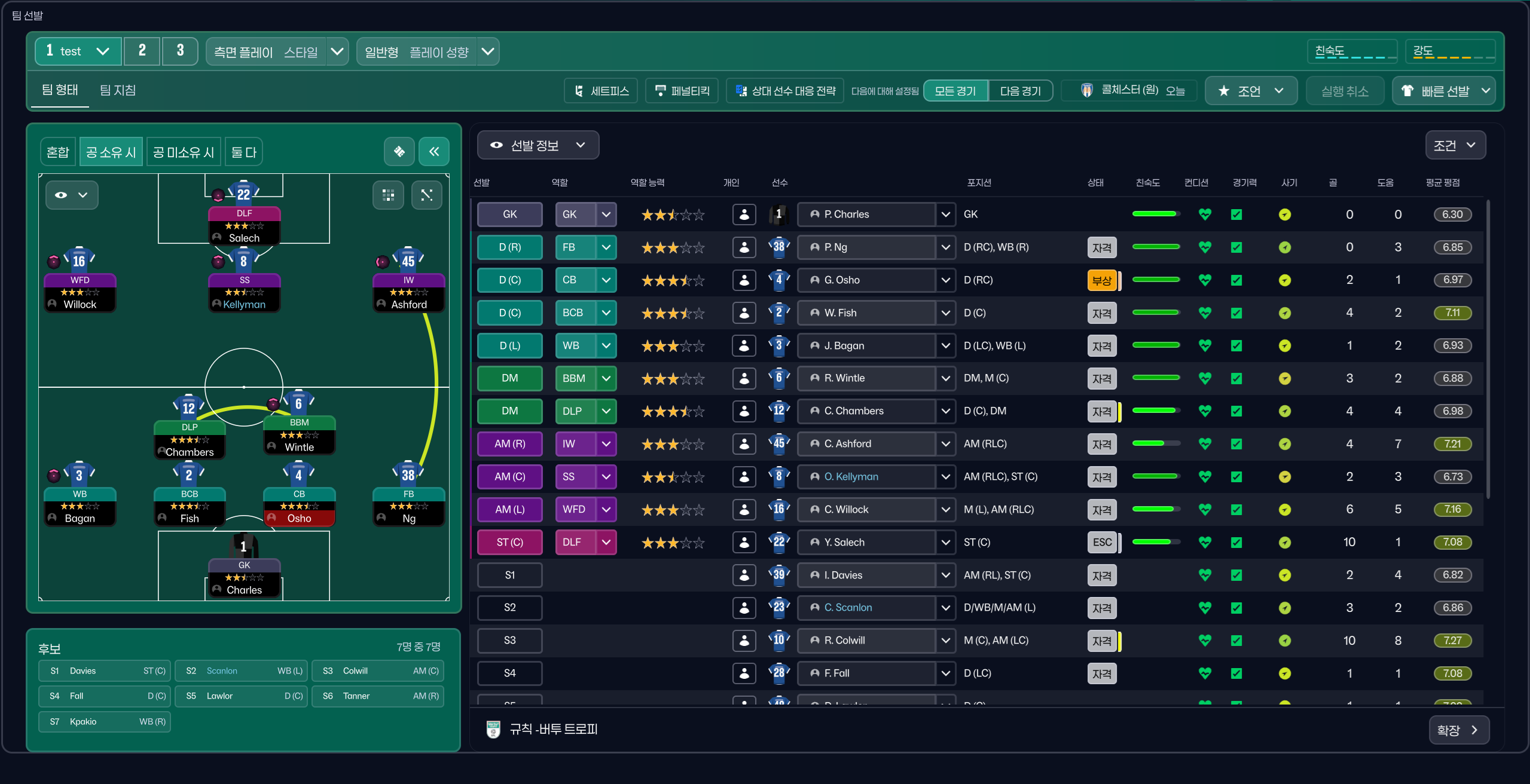This screenshot has width=1530, height=784.
Task: Open individual instructions for G. Osho
Action: click(744, 280)
